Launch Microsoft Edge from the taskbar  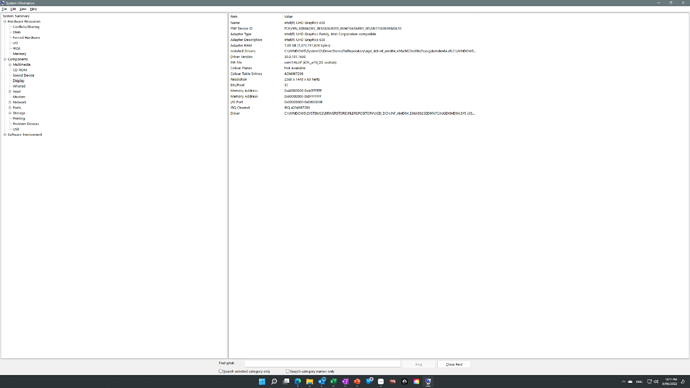[298, 381]
